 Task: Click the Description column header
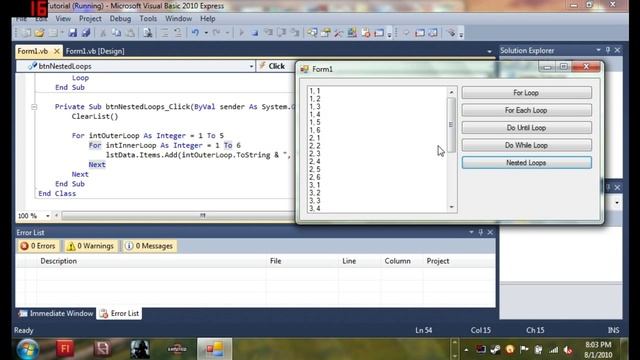[x=151, y=261]
